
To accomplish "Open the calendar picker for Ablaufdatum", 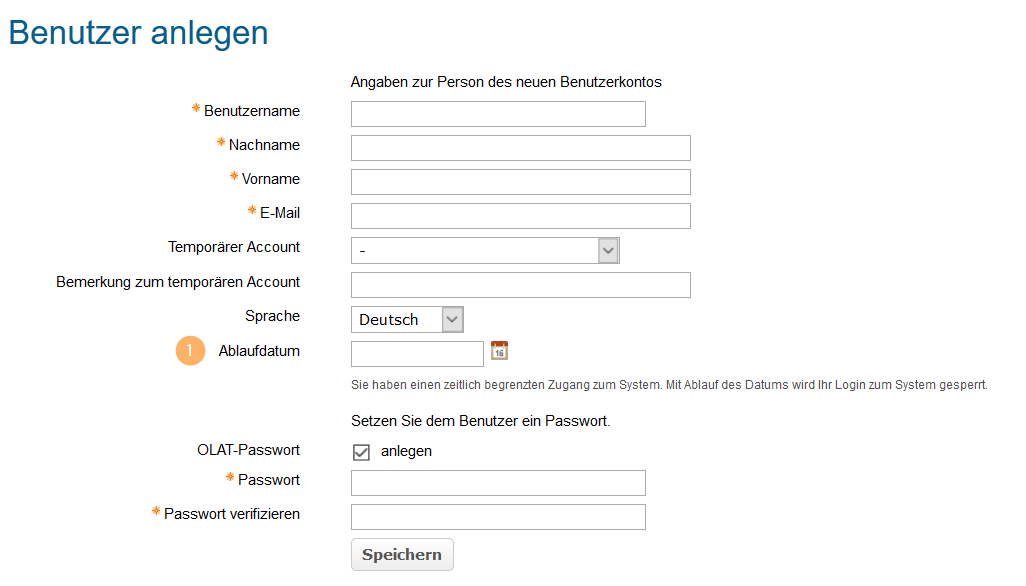I will click(499, 351).
